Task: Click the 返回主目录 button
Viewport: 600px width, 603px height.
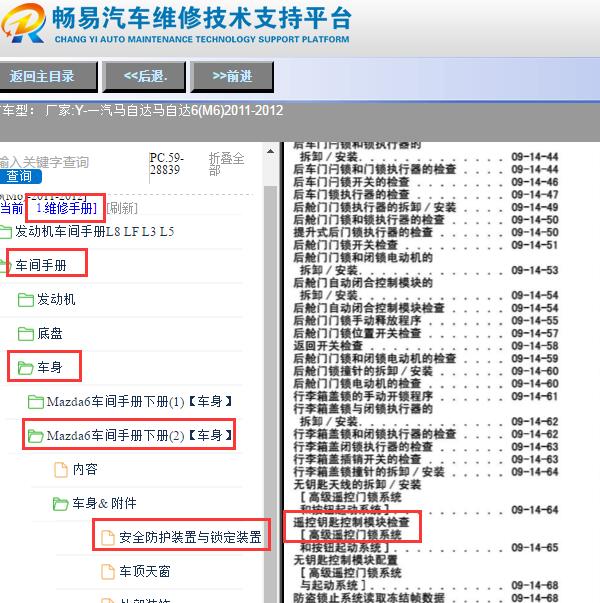Action: click(x=47, y=77)
